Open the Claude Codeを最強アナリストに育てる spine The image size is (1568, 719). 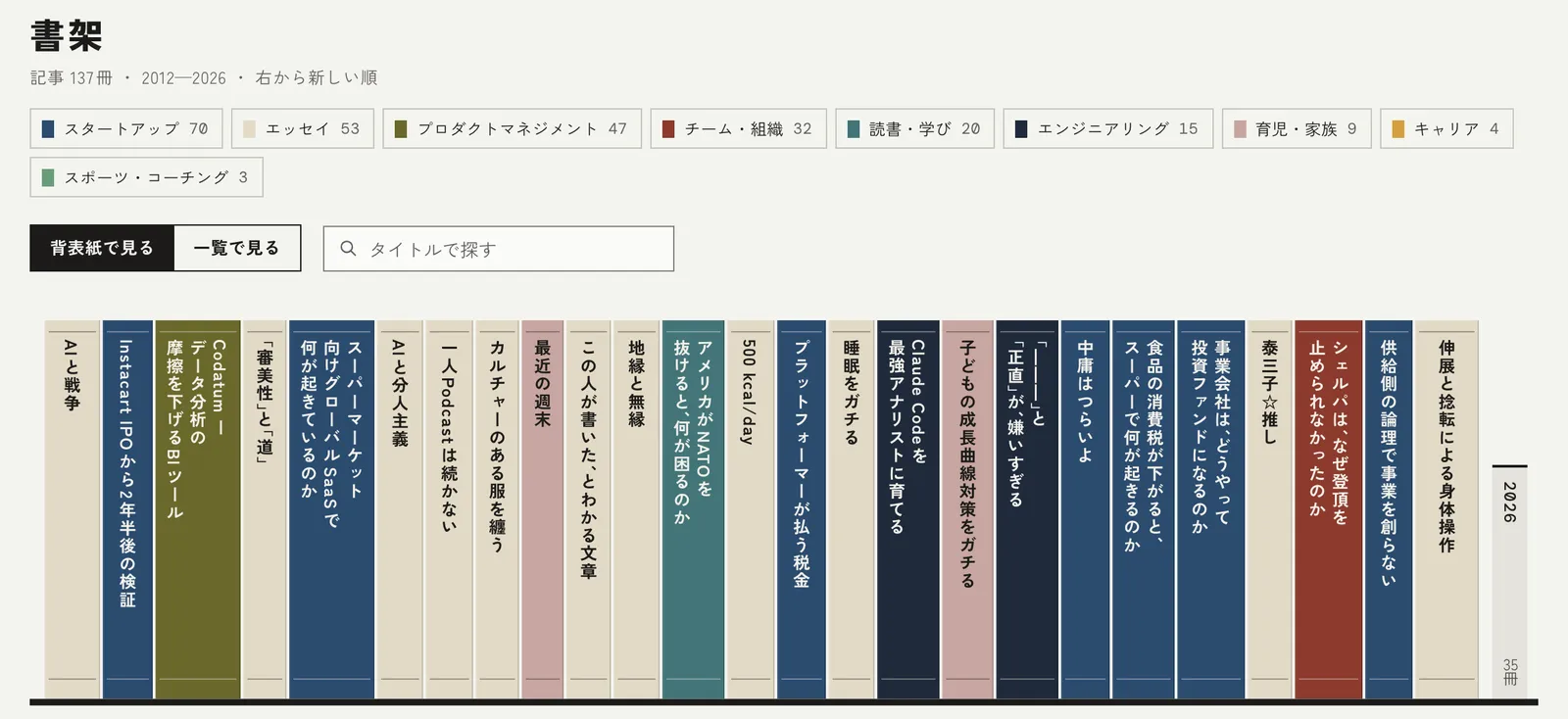907,509
